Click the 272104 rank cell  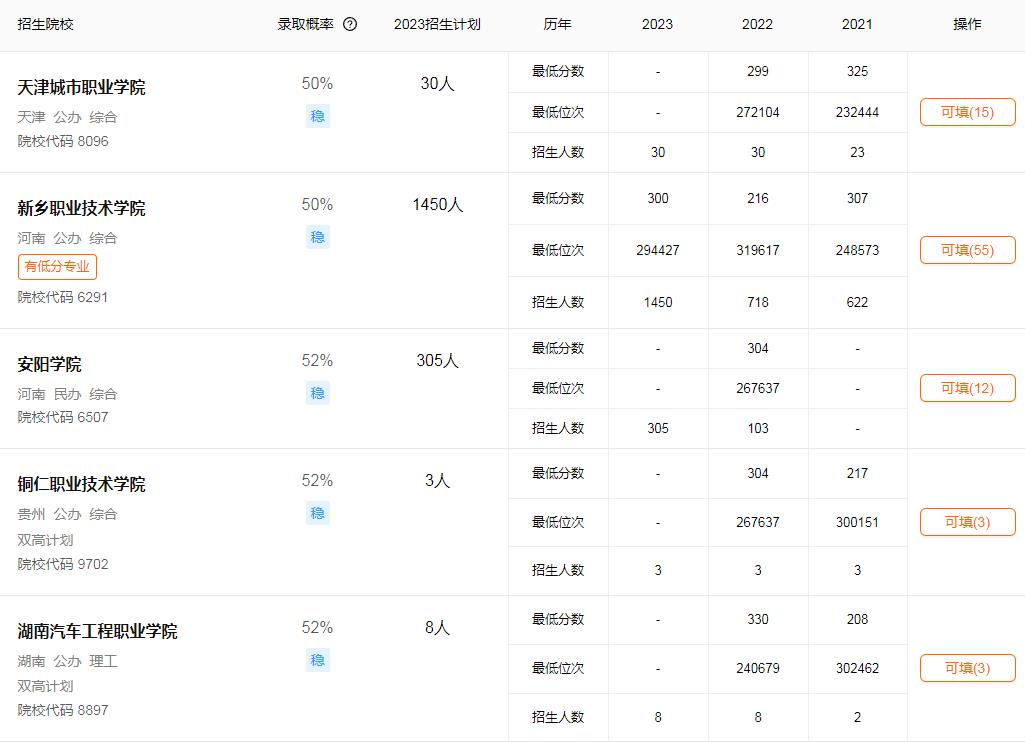pos(758,112)
